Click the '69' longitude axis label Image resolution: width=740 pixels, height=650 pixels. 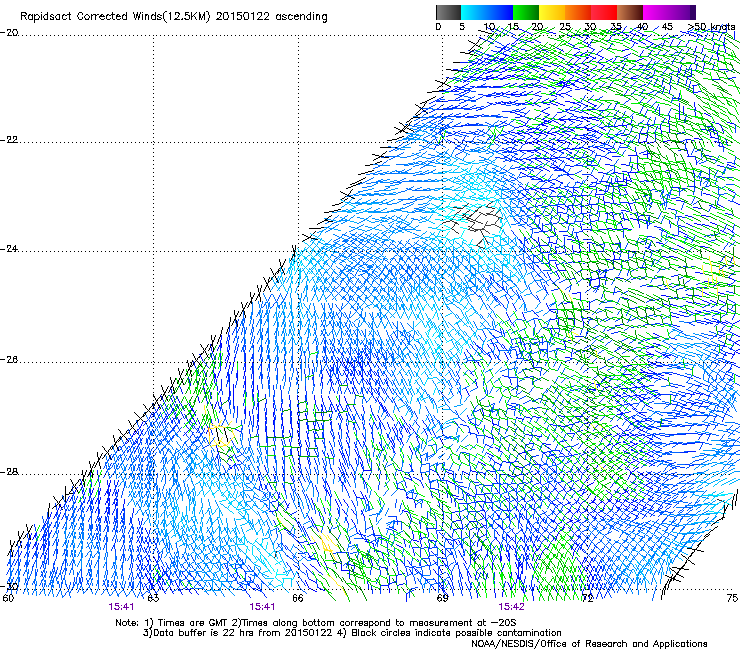coord(442,598)
